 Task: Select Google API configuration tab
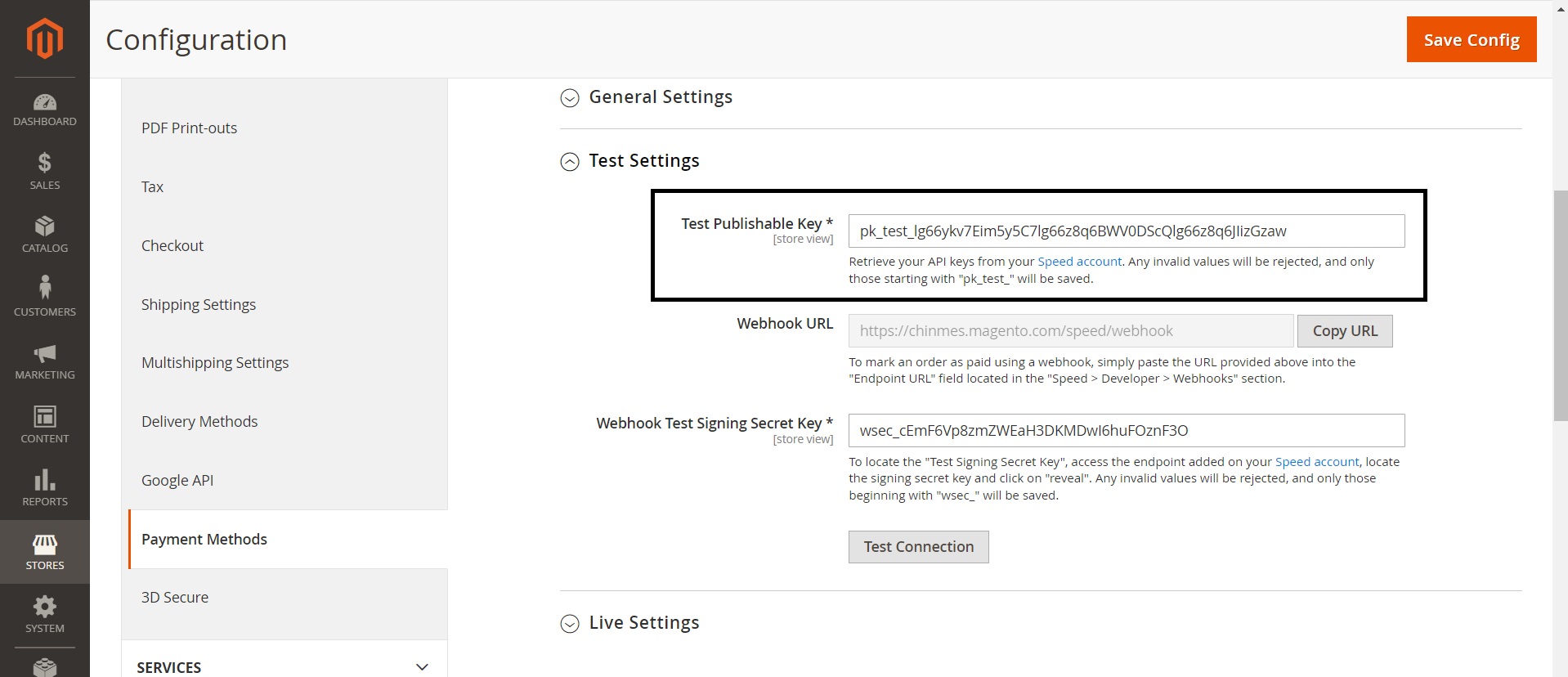click(x=177, y=481)
